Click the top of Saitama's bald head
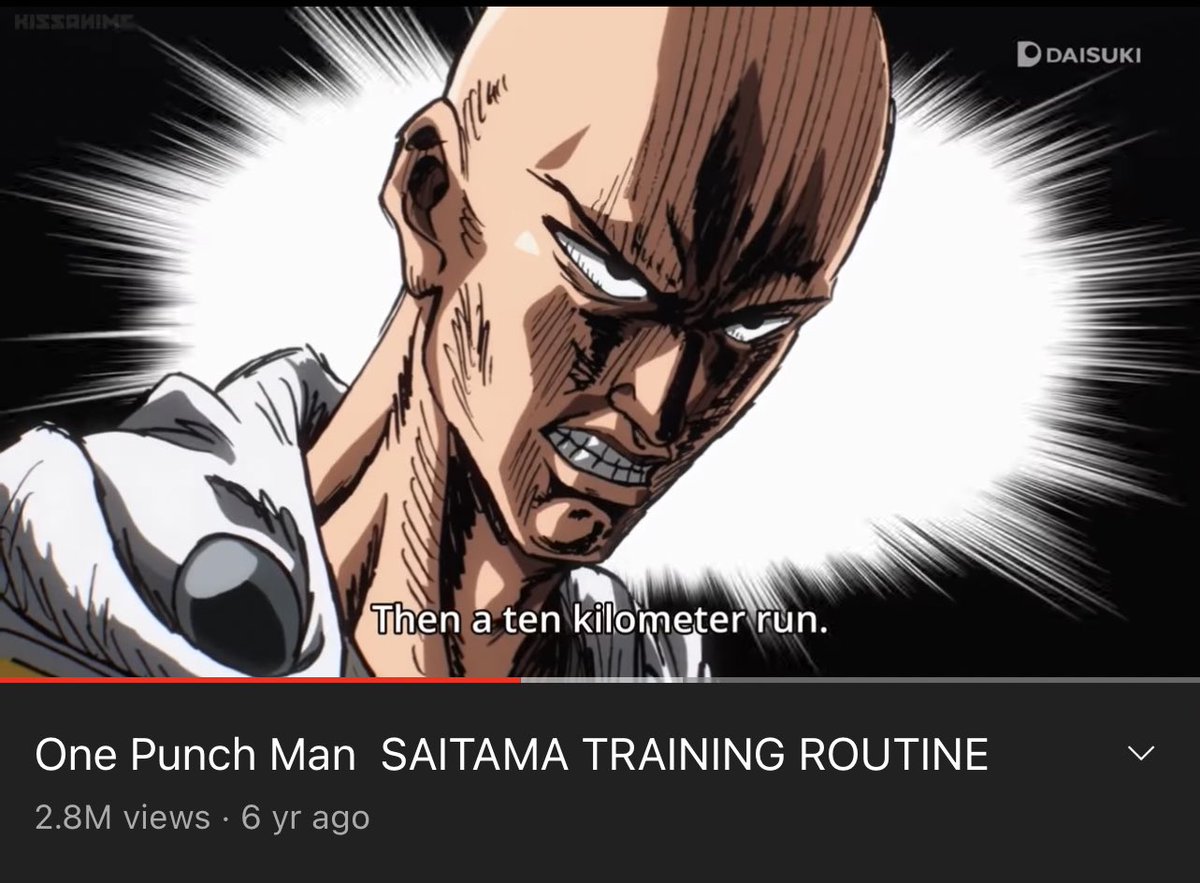Viewport: 1200px width, 883px height. [x=680, y=60]
